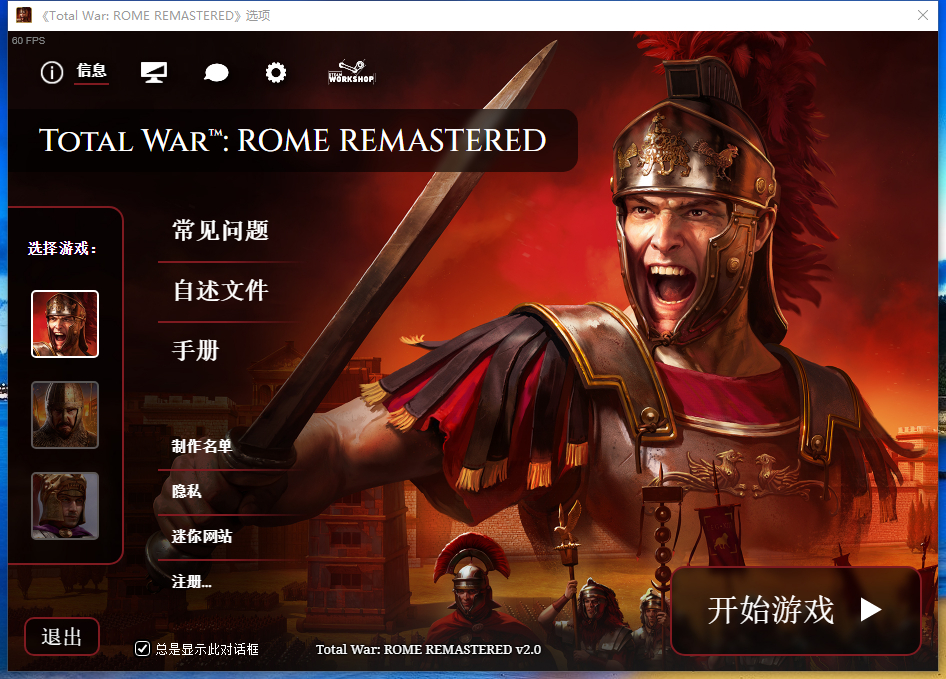Open the 注册... registration link

[191, 582]
